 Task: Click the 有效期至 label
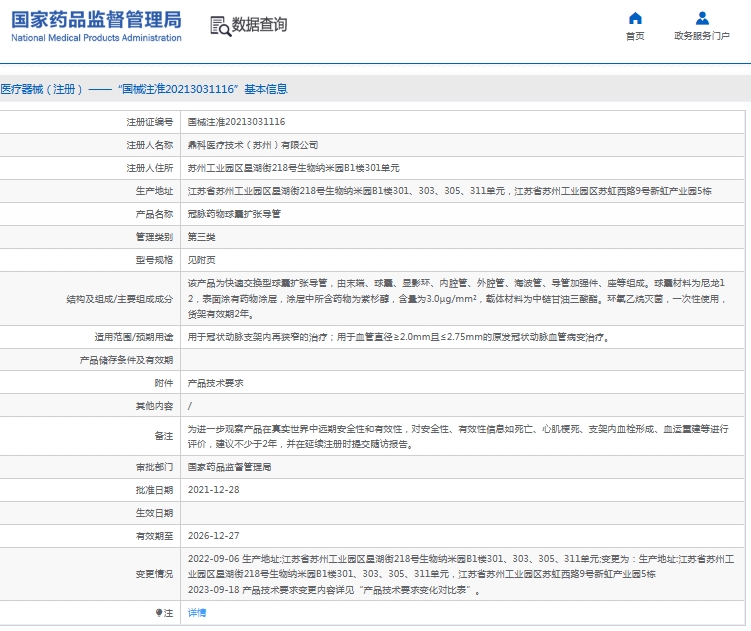154,536
